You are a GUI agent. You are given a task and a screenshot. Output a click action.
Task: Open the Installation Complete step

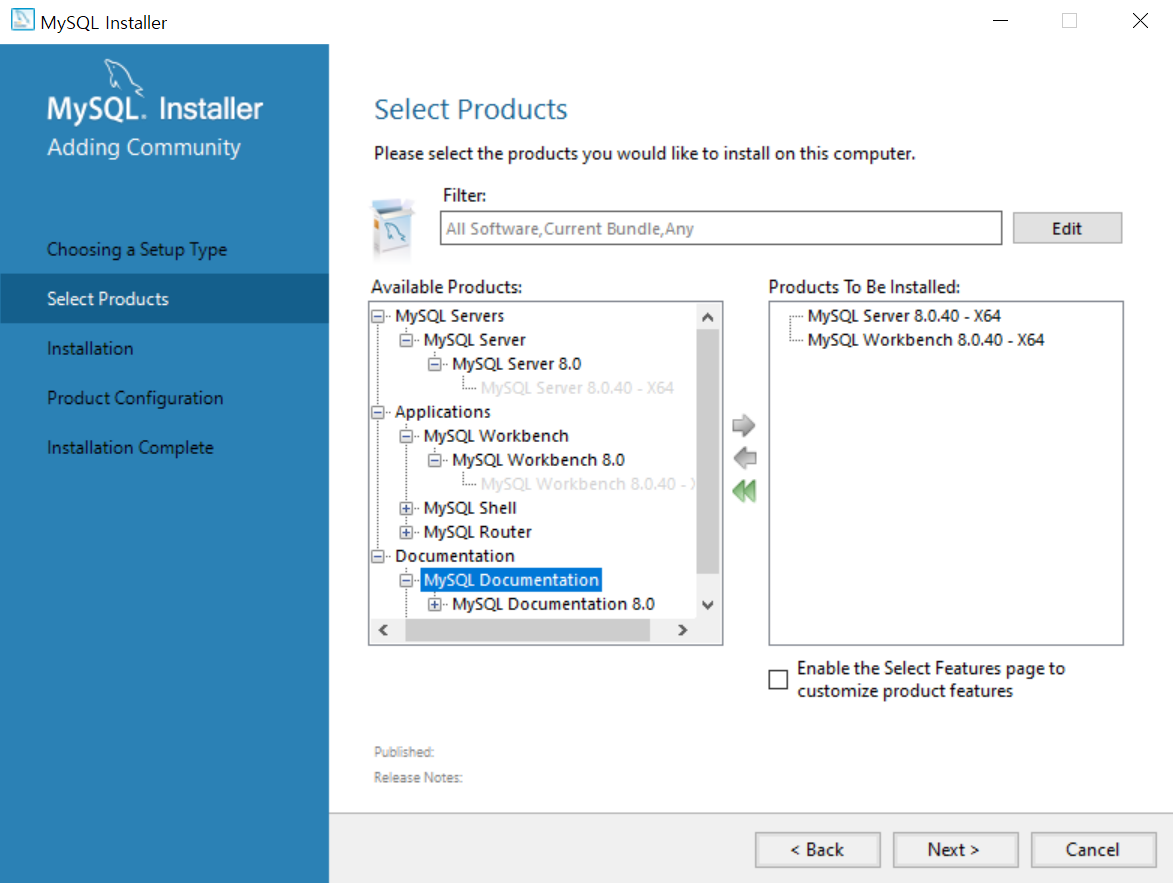(x=130, y=447)
